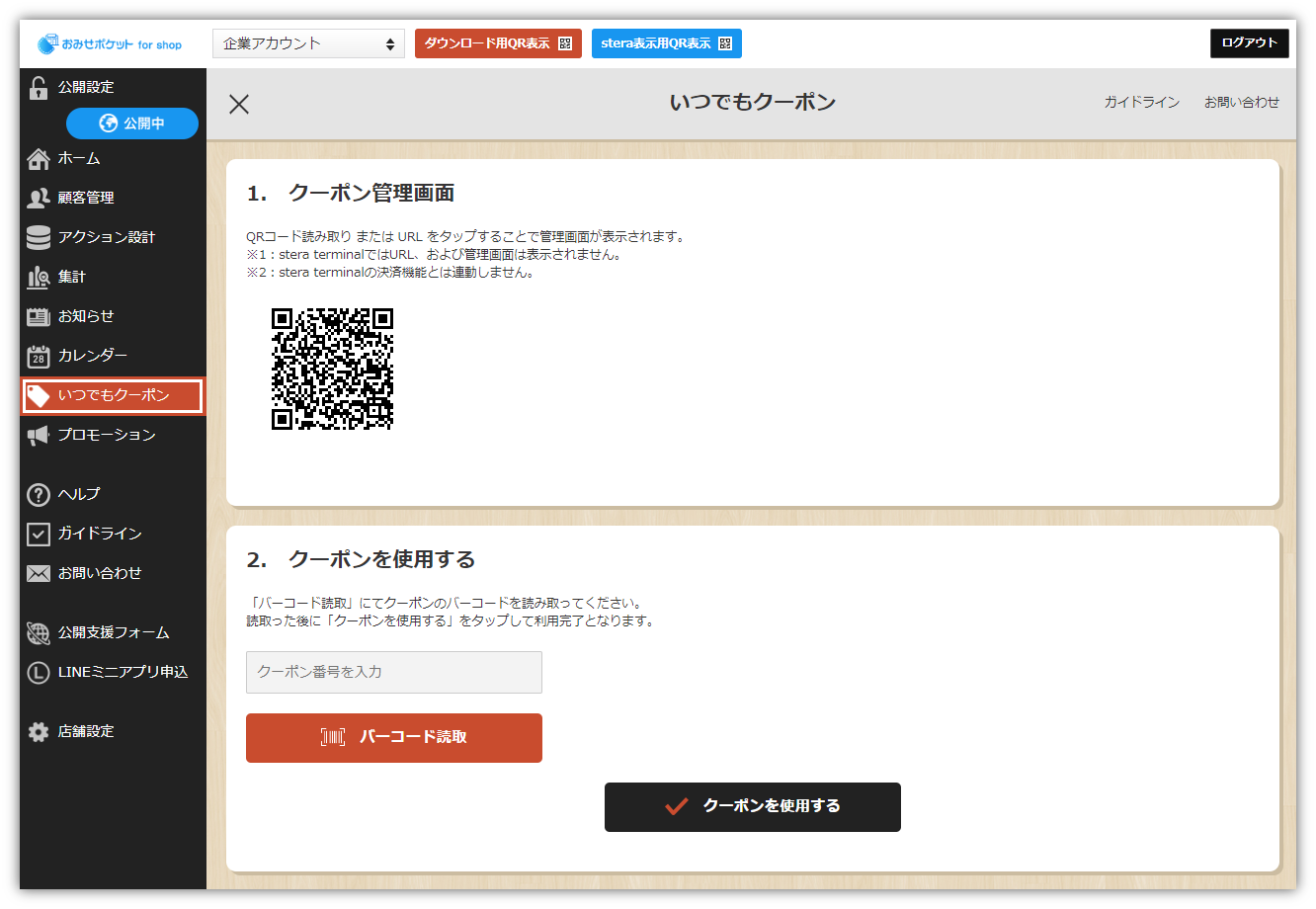Click the sidebar お問い合わせ envelope icon
Viewport: 1316px width, 909px height.
[39, 574]
